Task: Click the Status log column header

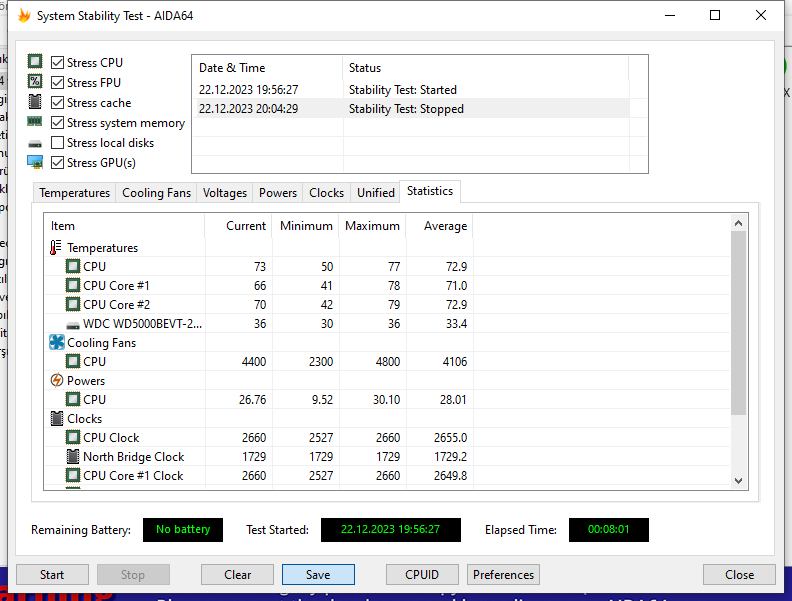Action: [485, 68]
